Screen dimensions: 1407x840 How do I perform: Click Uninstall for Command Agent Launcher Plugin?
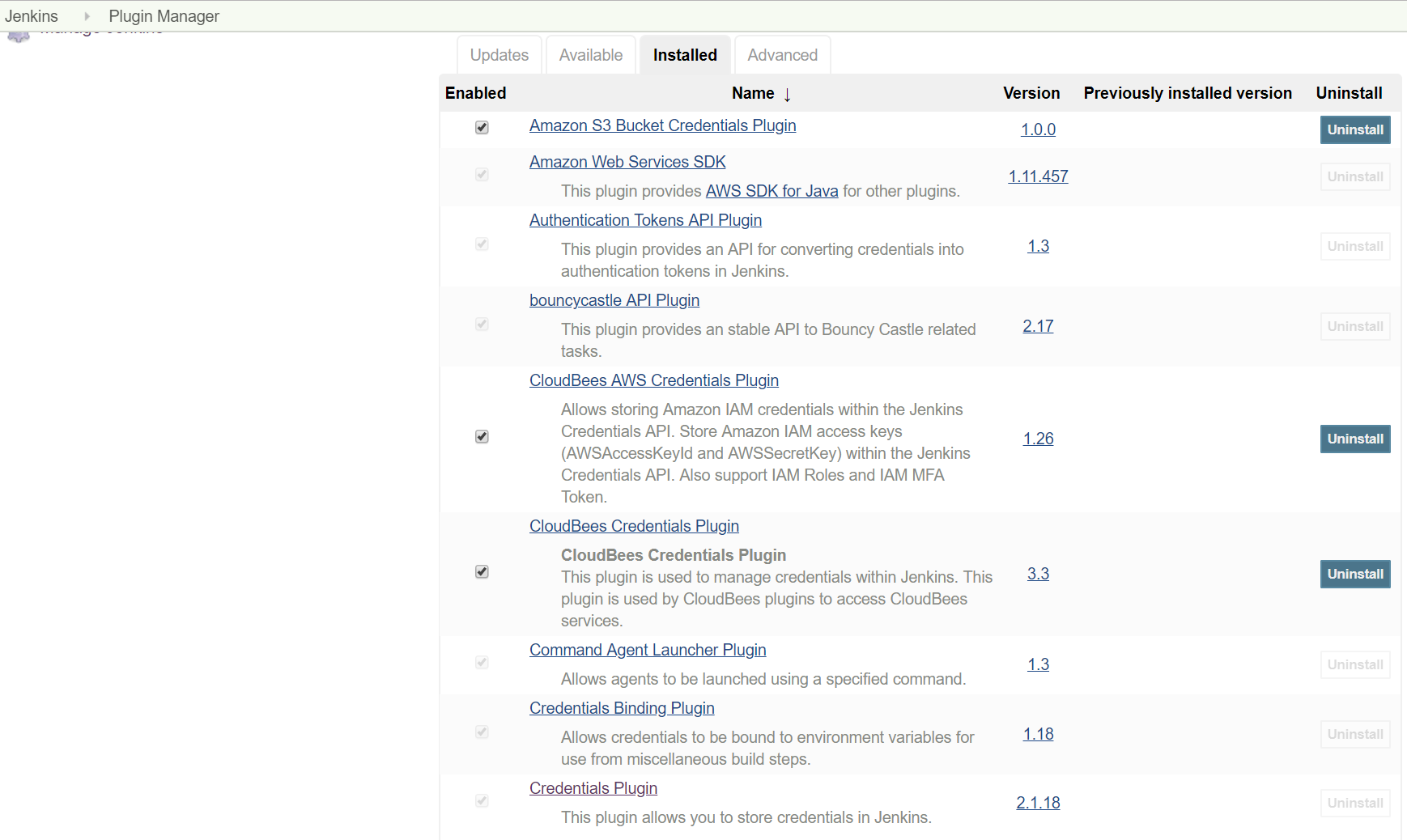(1355, 664)
